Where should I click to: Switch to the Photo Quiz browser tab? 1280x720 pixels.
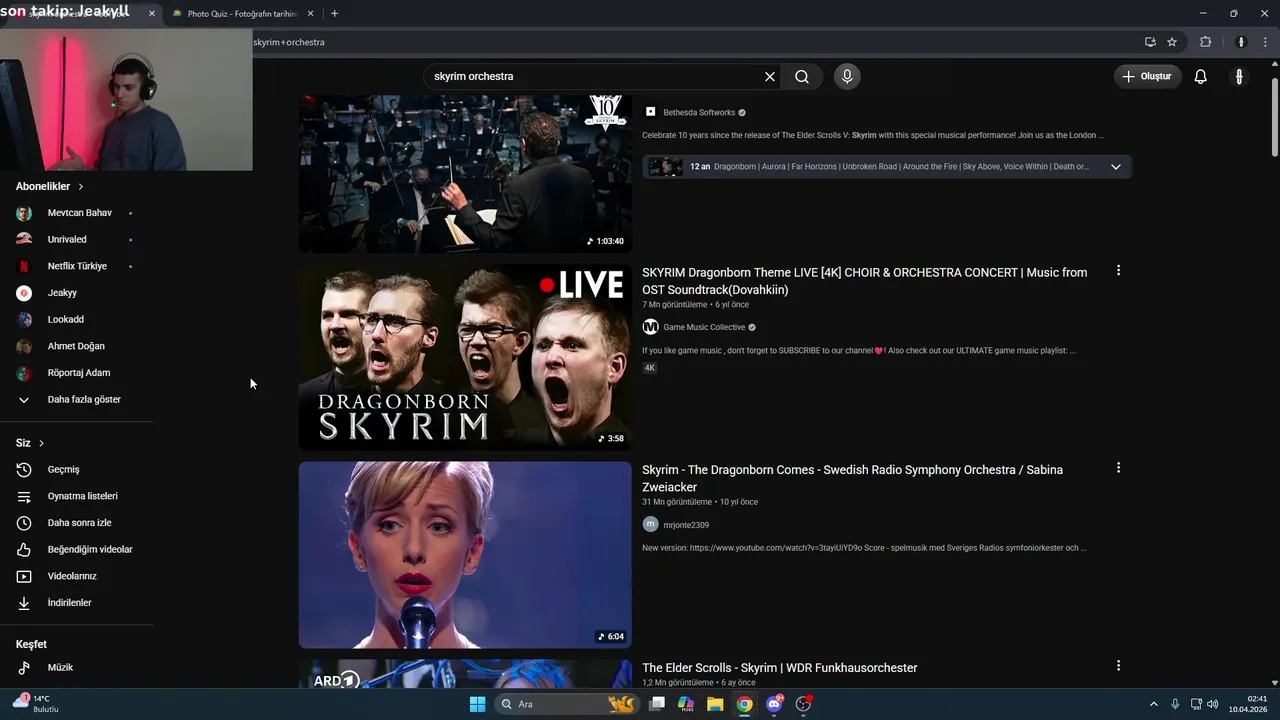[240, 14]
